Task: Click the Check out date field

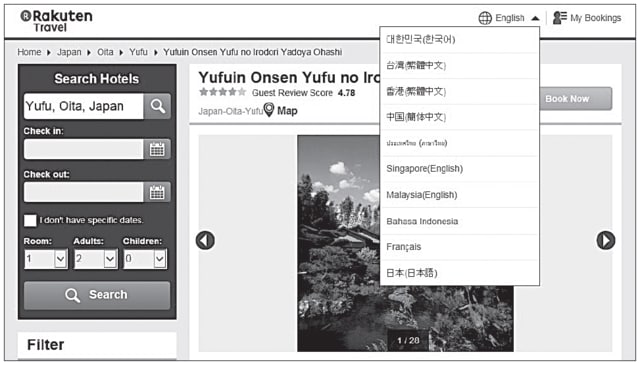Action: 84,192
